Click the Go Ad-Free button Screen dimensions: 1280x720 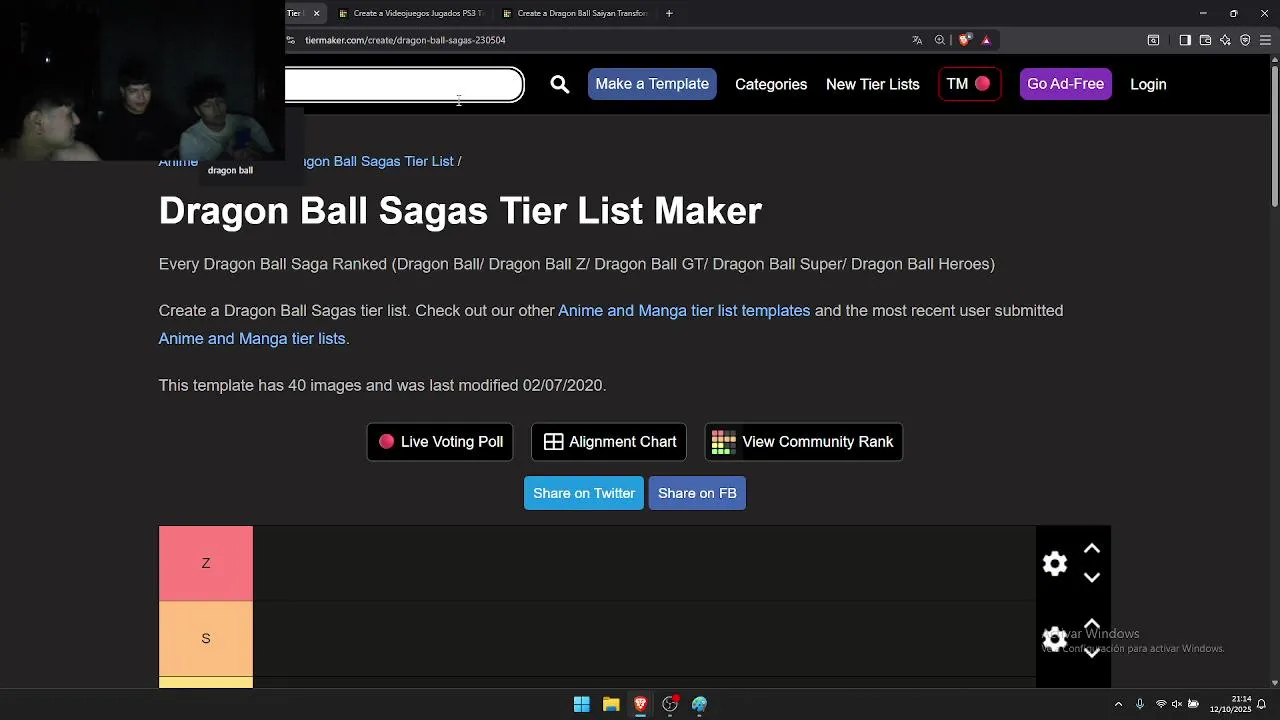(x=1065, y=84)
